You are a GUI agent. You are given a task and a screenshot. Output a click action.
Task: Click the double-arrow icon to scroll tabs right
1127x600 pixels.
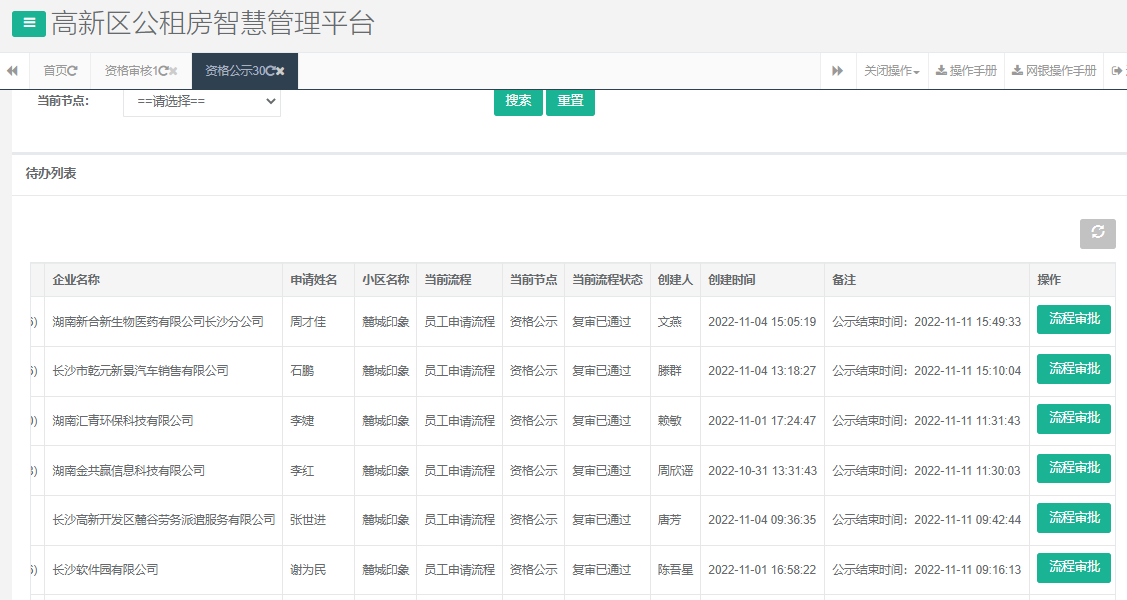click(x=836, y=71)
